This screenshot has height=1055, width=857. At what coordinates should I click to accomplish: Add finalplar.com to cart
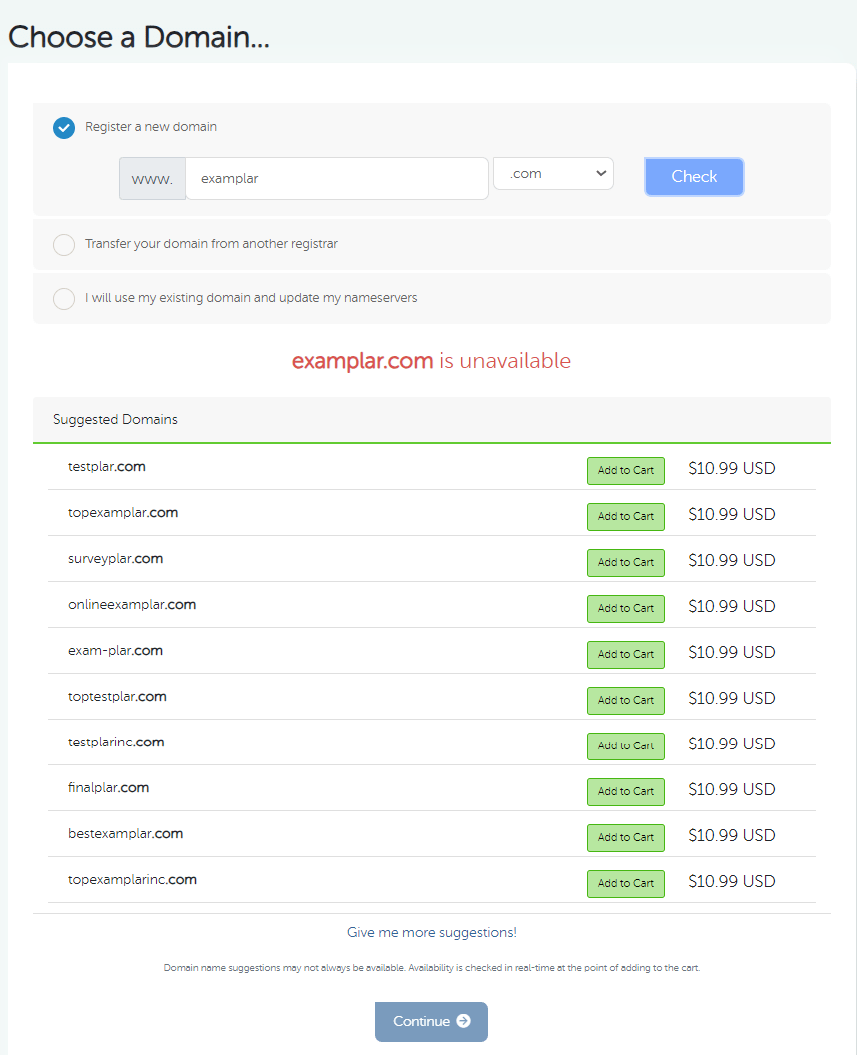(625, 791)
